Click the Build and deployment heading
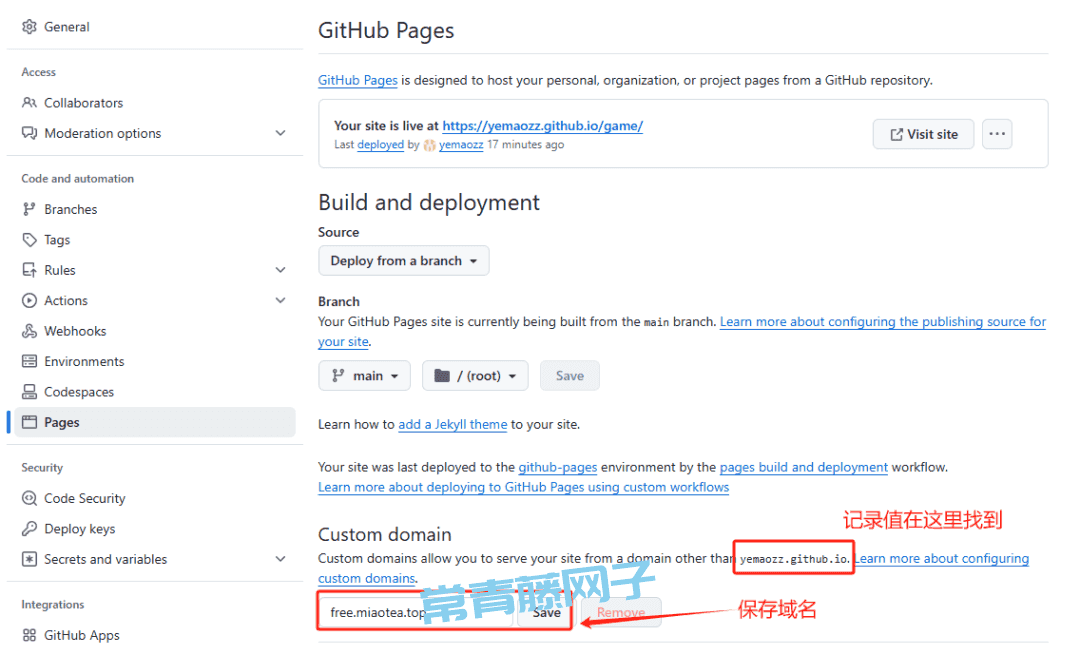The width and height of the screenshot is (1080, 655). click(428, 202)
